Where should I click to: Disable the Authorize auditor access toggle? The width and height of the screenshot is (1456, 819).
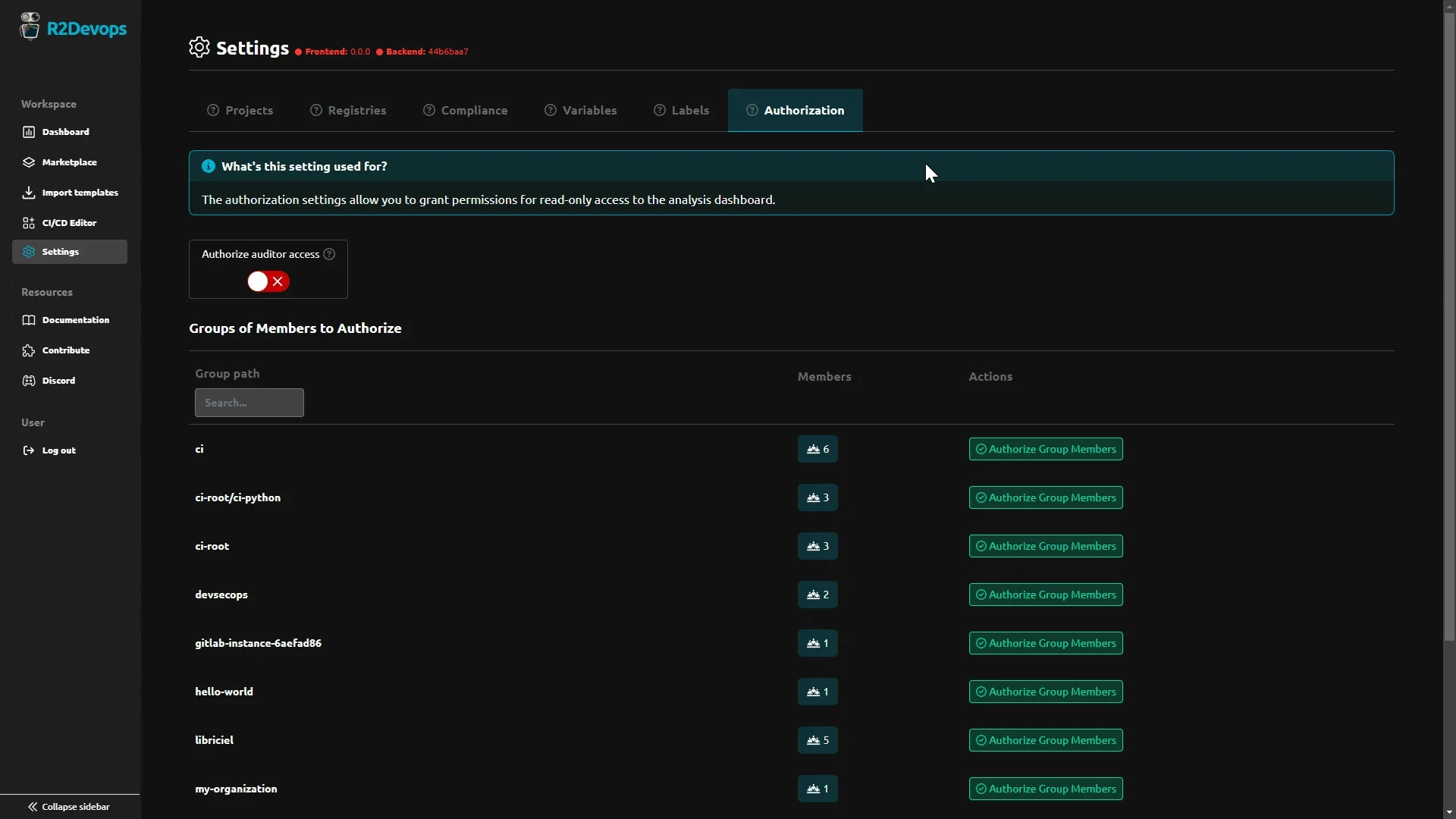(x=266, y=281)
